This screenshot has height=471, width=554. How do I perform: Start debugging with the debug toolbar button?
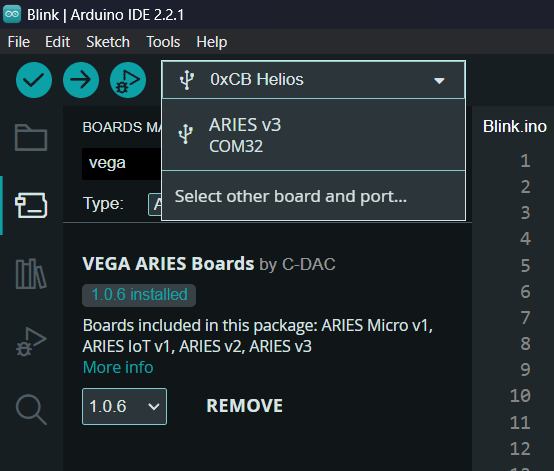(x=128, y=80)
